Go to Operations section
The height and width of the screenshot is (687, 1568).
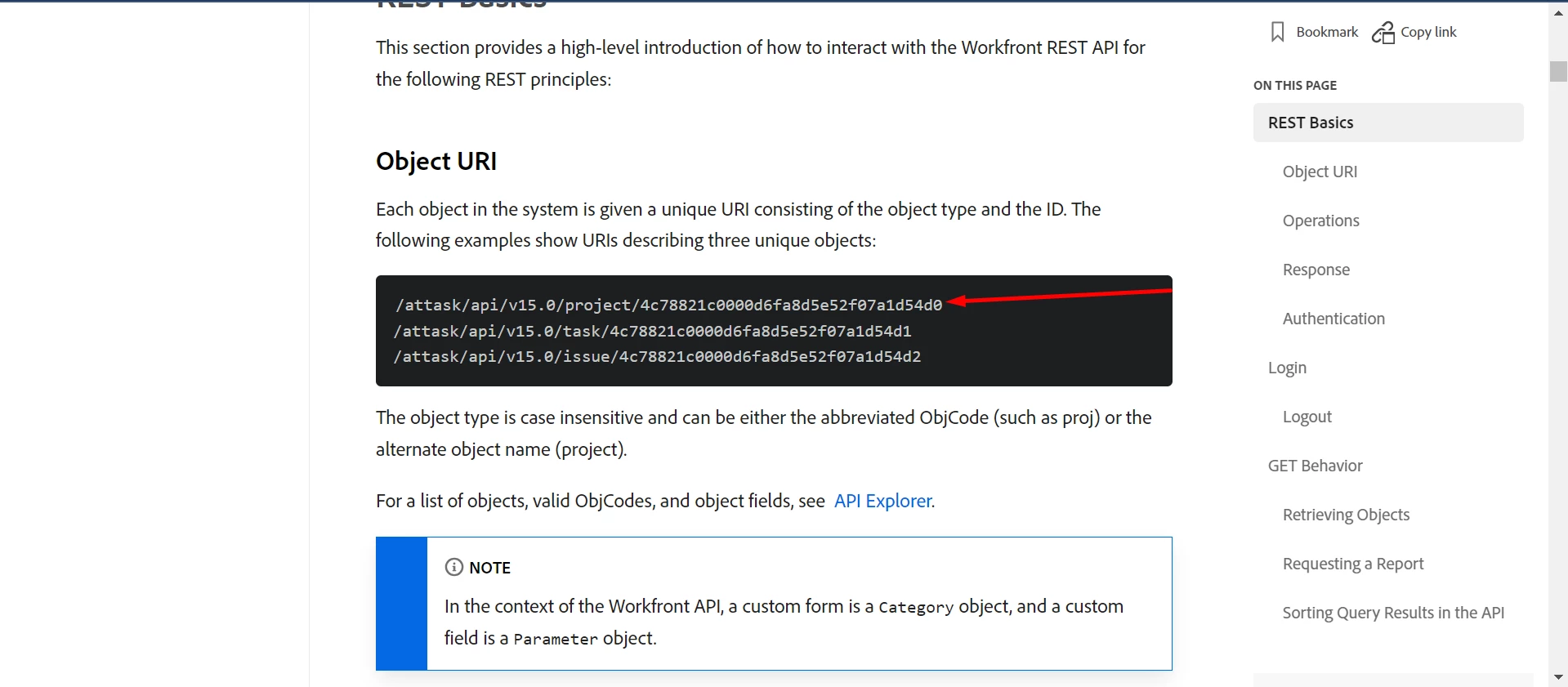[1320, 221]
